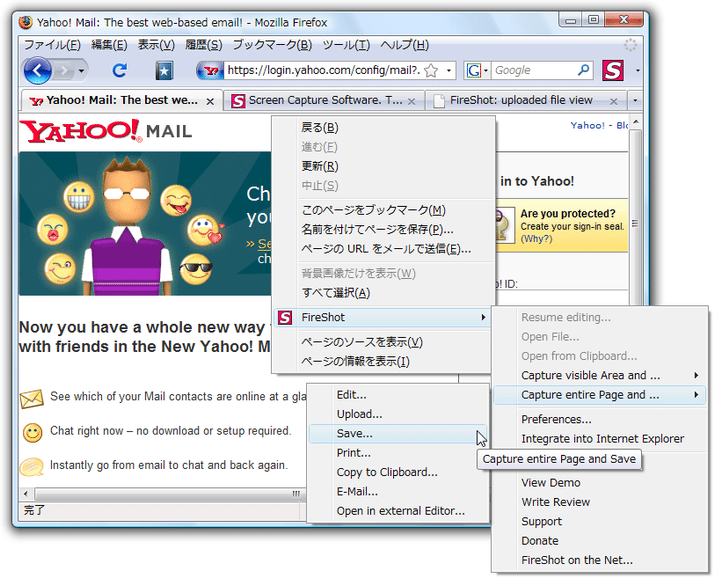Click the URL field showing login.yahoo.com
The width and height of the screenshot is (715, 579).
[323, 70]
